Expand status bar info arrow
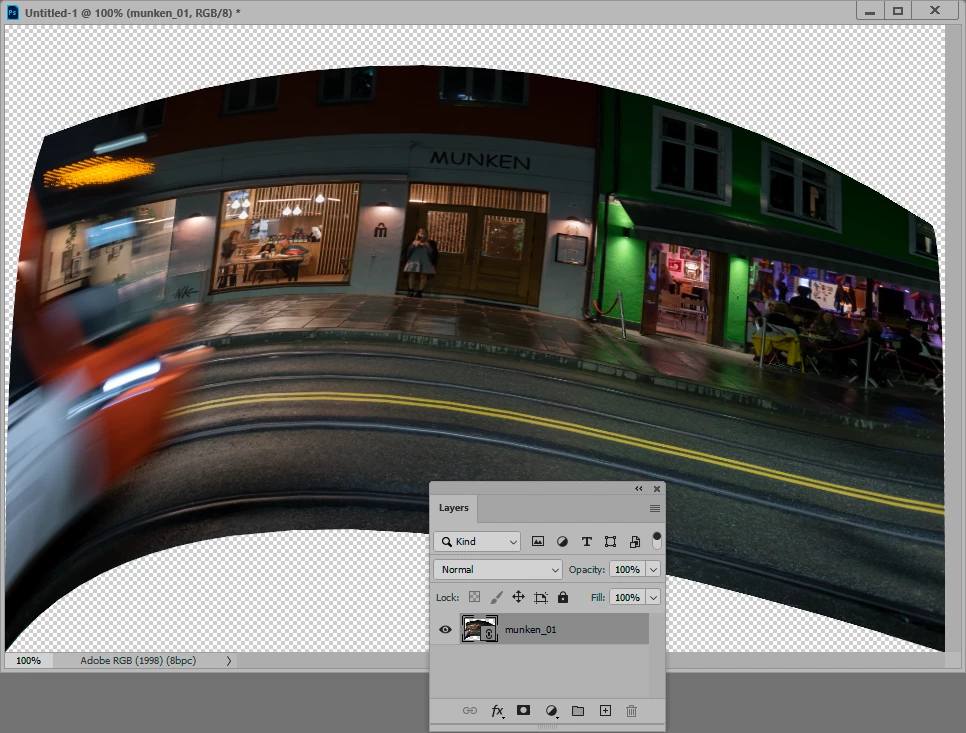The image size is (966, 733). pos(229,660)
